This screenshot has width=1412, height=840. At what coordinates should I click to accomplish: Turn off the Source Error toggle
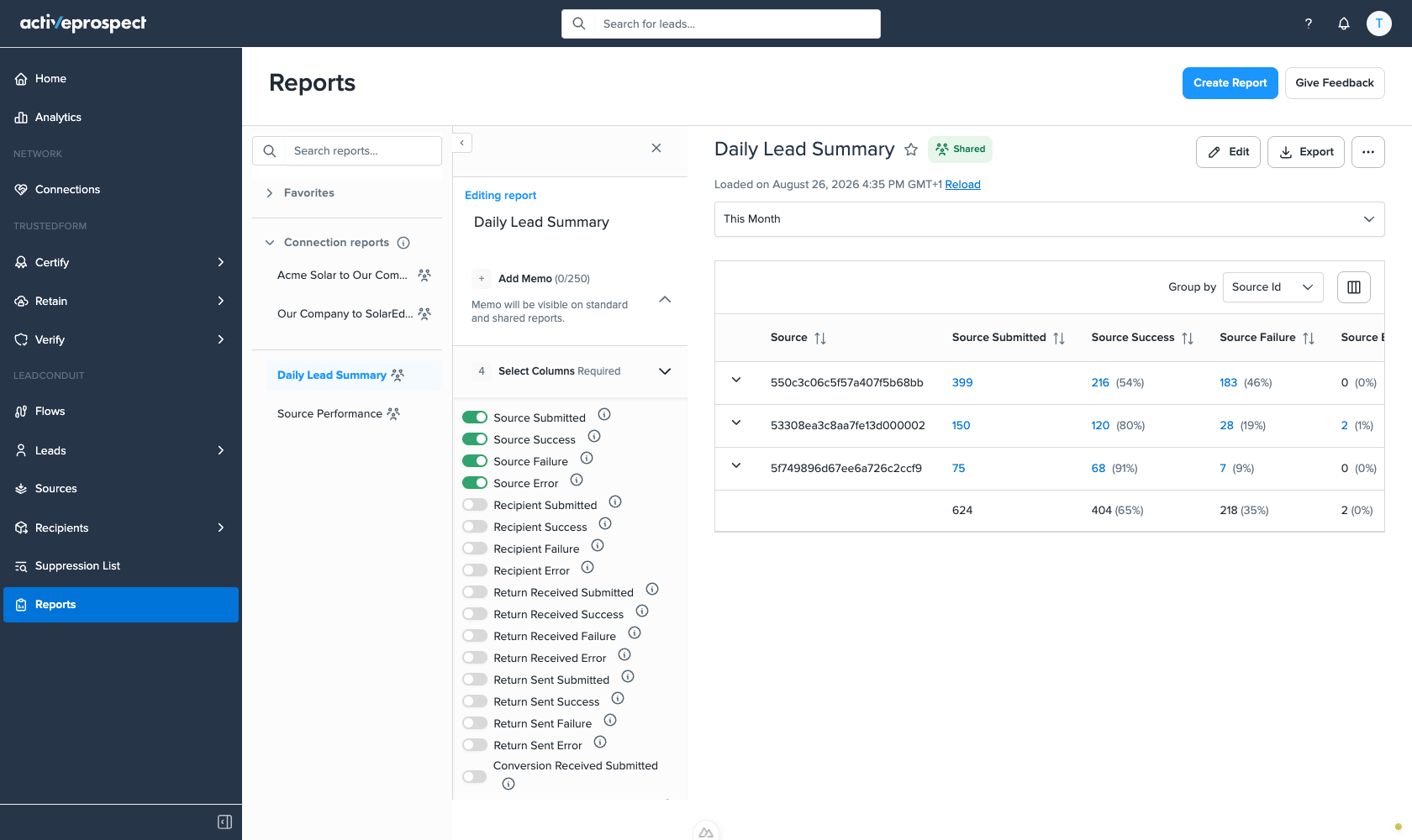coord(475,483)
